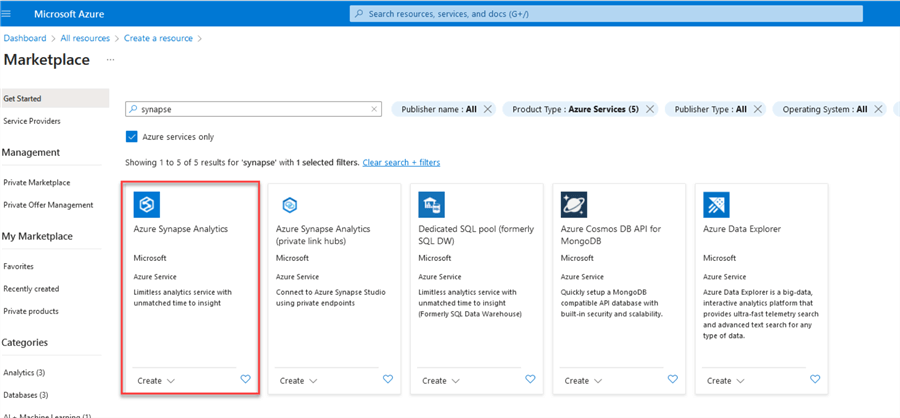Open Private Marketplace section
The image size is (900, 418).
click(37, 183)
